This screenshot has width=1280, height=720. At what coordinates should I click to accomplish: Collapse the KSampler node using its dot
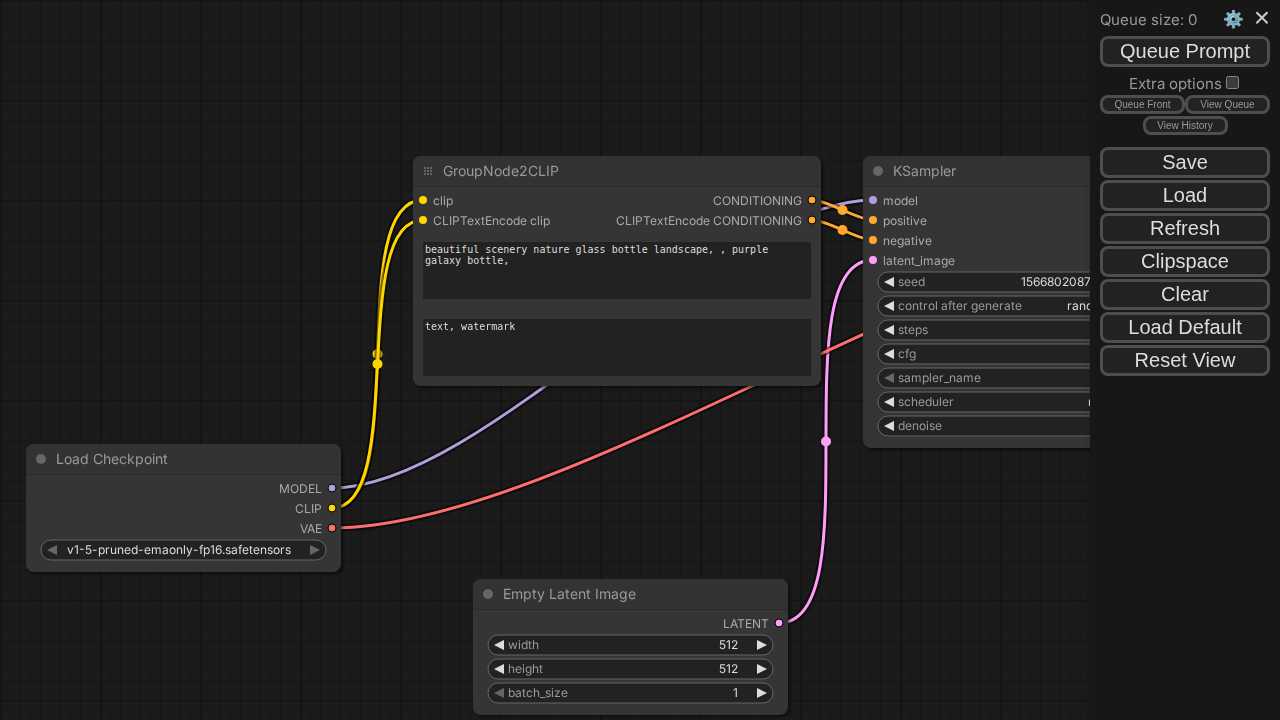(878, 171)
